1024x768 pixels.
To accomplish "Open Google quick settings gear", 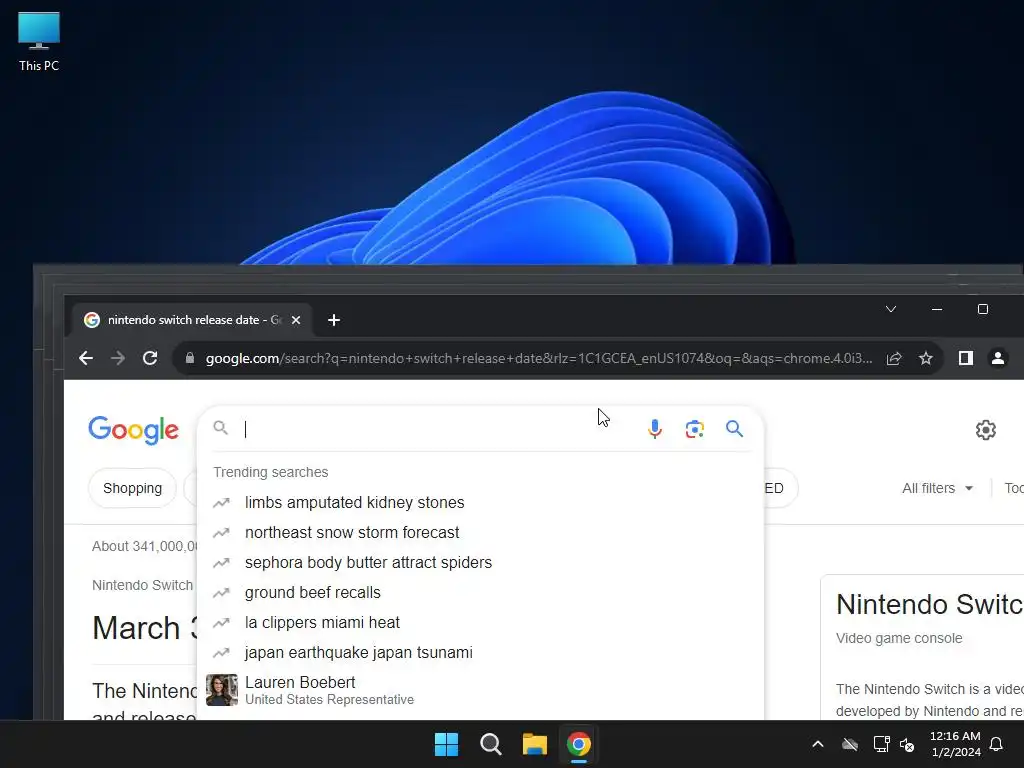I will point(985,430).
